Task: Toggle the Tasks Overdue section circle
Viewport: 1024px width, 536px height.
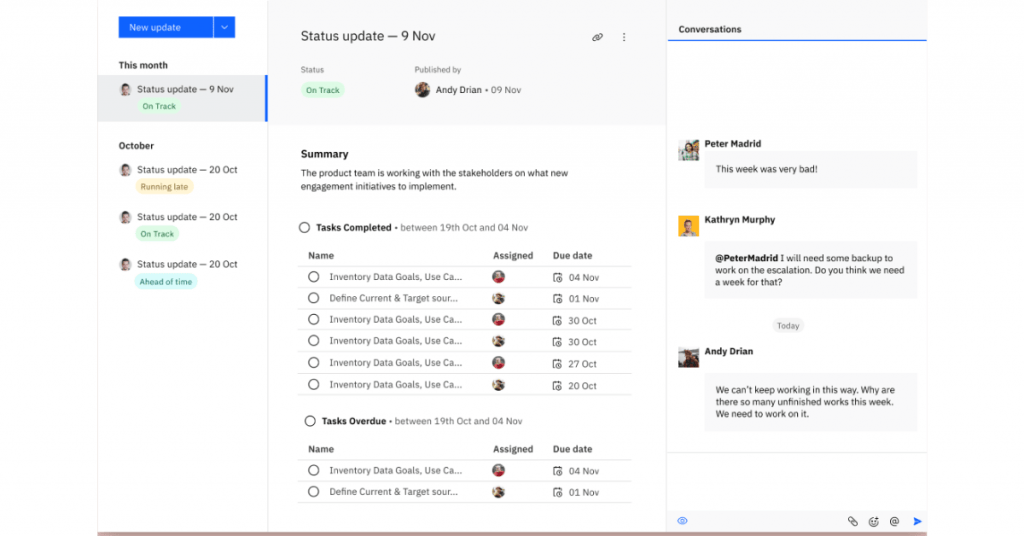Action: 310,421
